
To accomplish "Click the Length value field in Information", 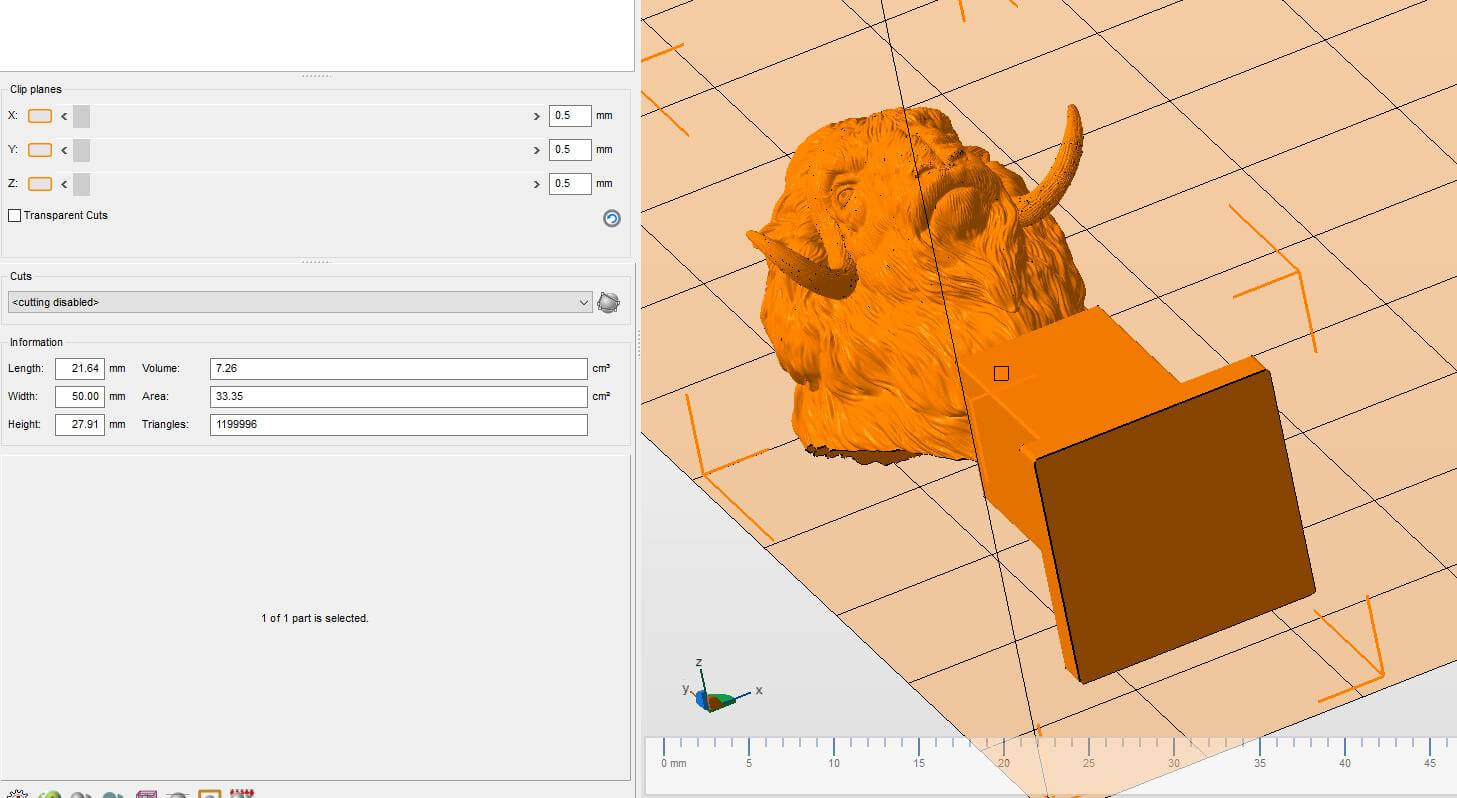I will (x=80, y=369).
